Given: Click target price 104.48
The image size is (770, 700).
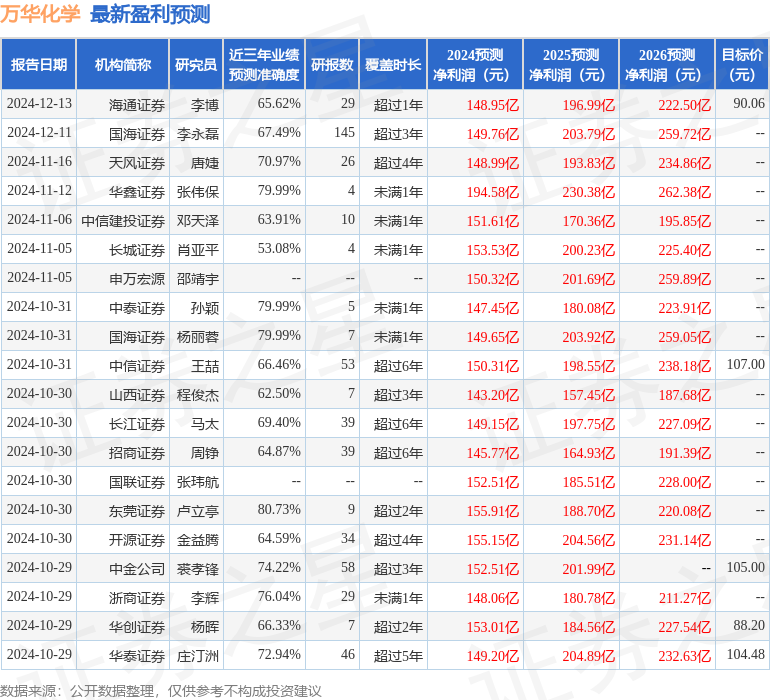Looking at the screenshot, I should (x=745, y=654).
